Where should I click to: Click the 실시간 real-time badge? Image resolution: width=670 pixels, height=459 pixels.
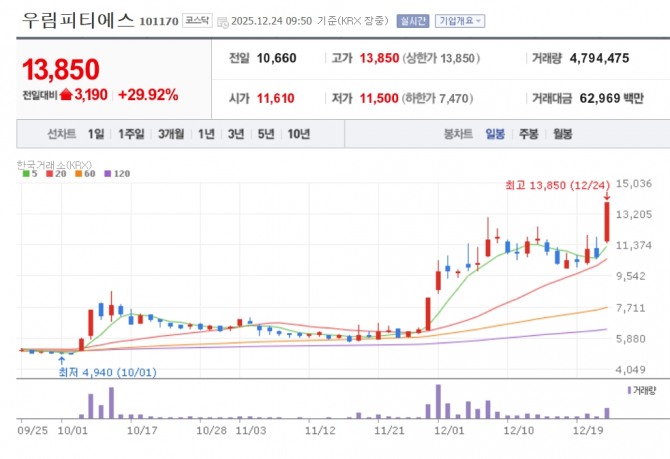coord(412,21)
